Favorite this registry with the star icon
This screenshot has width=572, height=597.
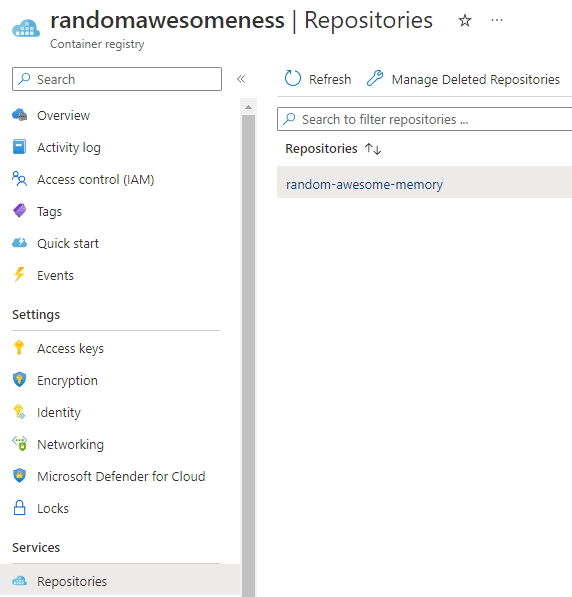pyautogui.click(x=465, y=21)
